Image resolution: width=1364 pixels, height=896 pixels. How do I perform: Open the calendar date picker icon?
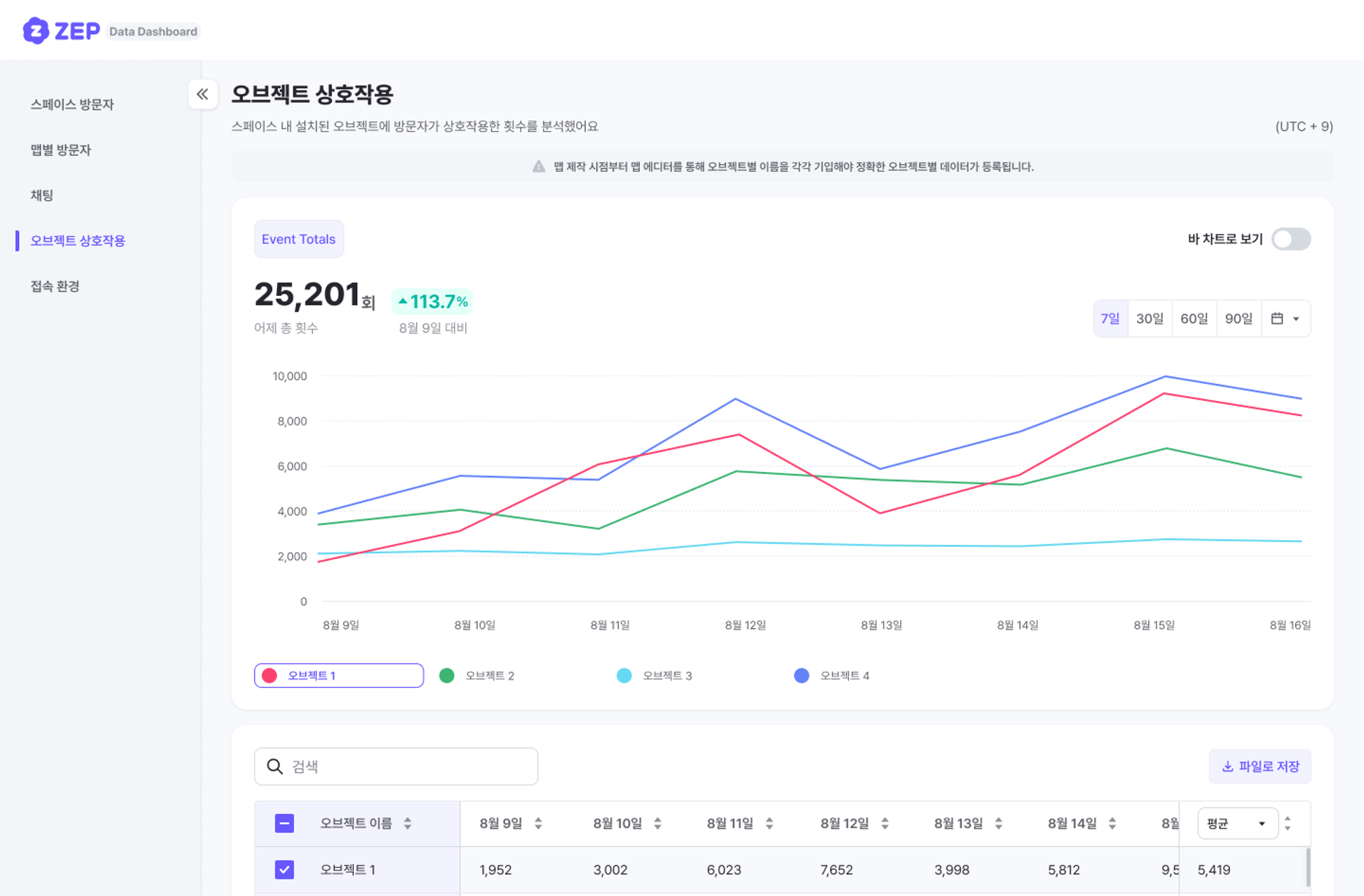click(x=1277, y=318)
